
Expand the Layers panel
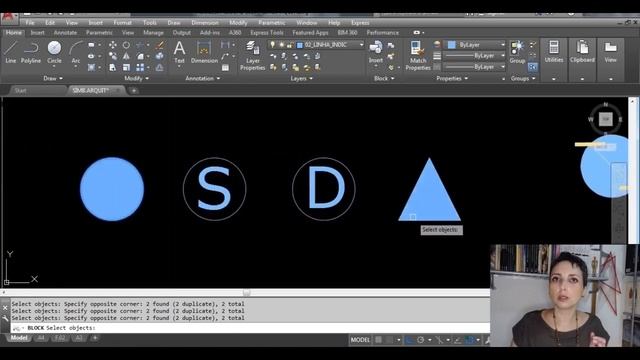click(x=302, y=78)
